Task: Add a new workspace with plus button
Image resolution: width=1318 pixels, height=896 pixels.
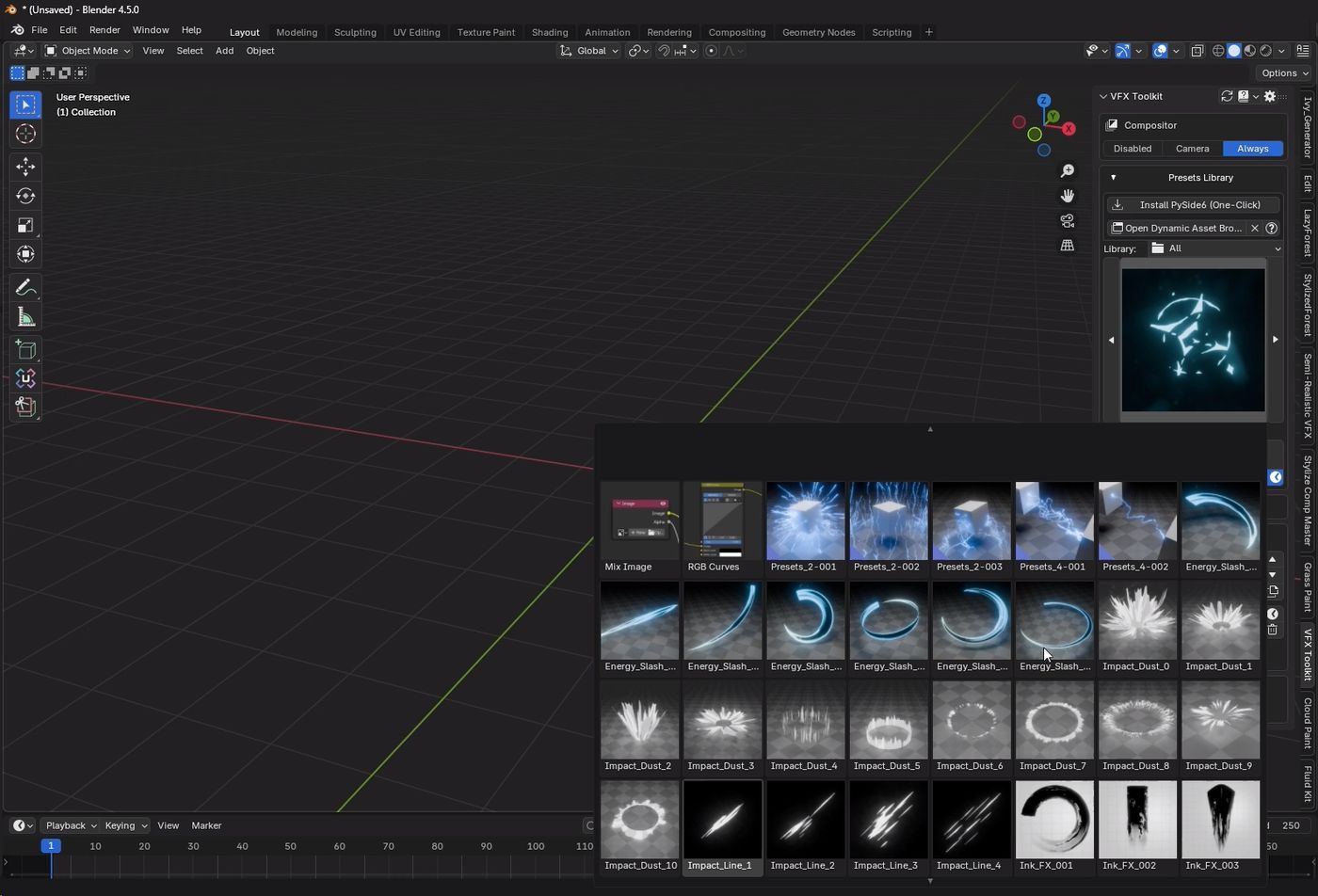Action: (x=928, y=32)
